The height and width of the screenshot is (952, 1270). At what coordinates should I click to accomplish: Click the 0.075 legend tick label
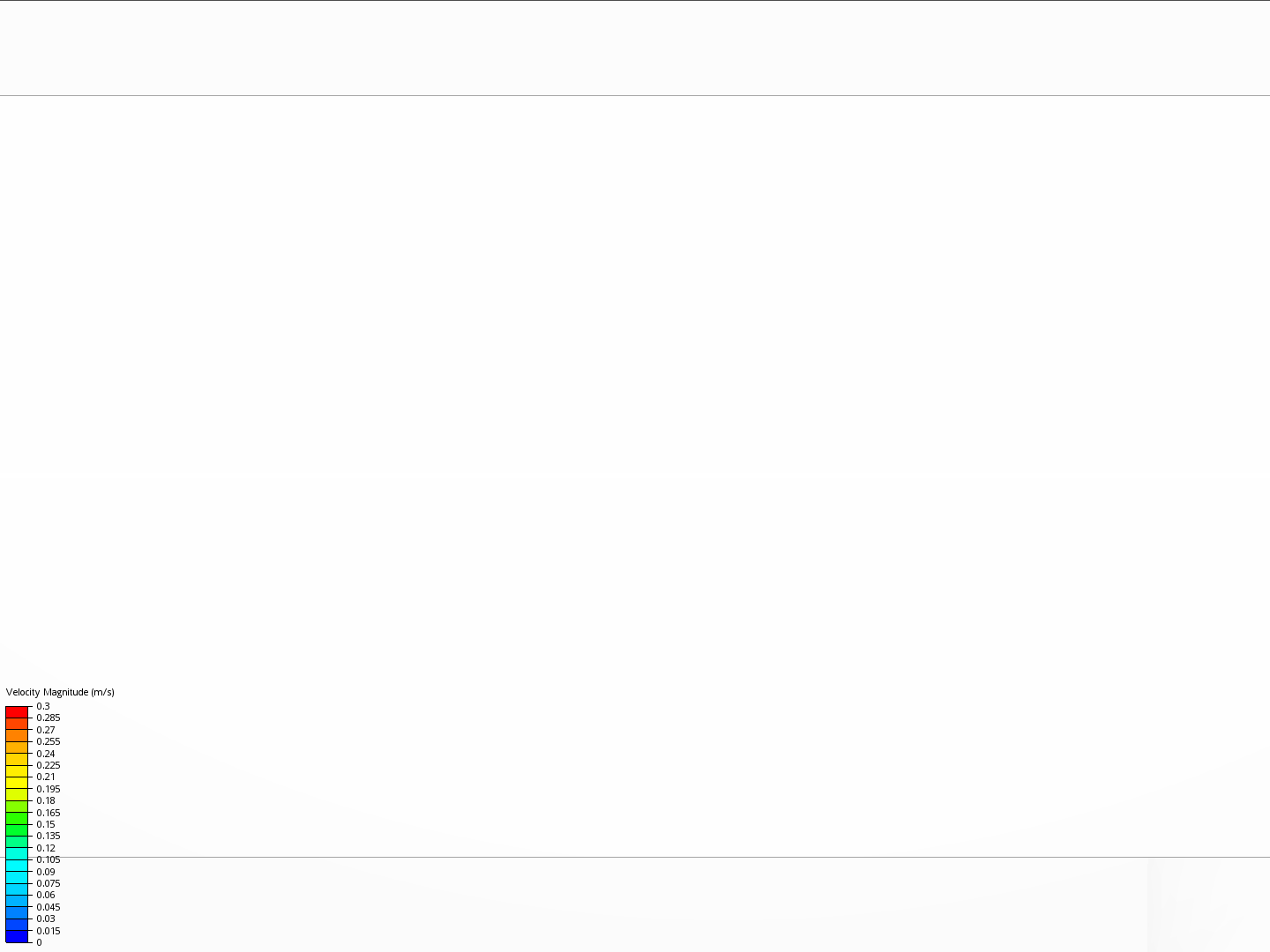pyautogui.click(x=49, y=883)
